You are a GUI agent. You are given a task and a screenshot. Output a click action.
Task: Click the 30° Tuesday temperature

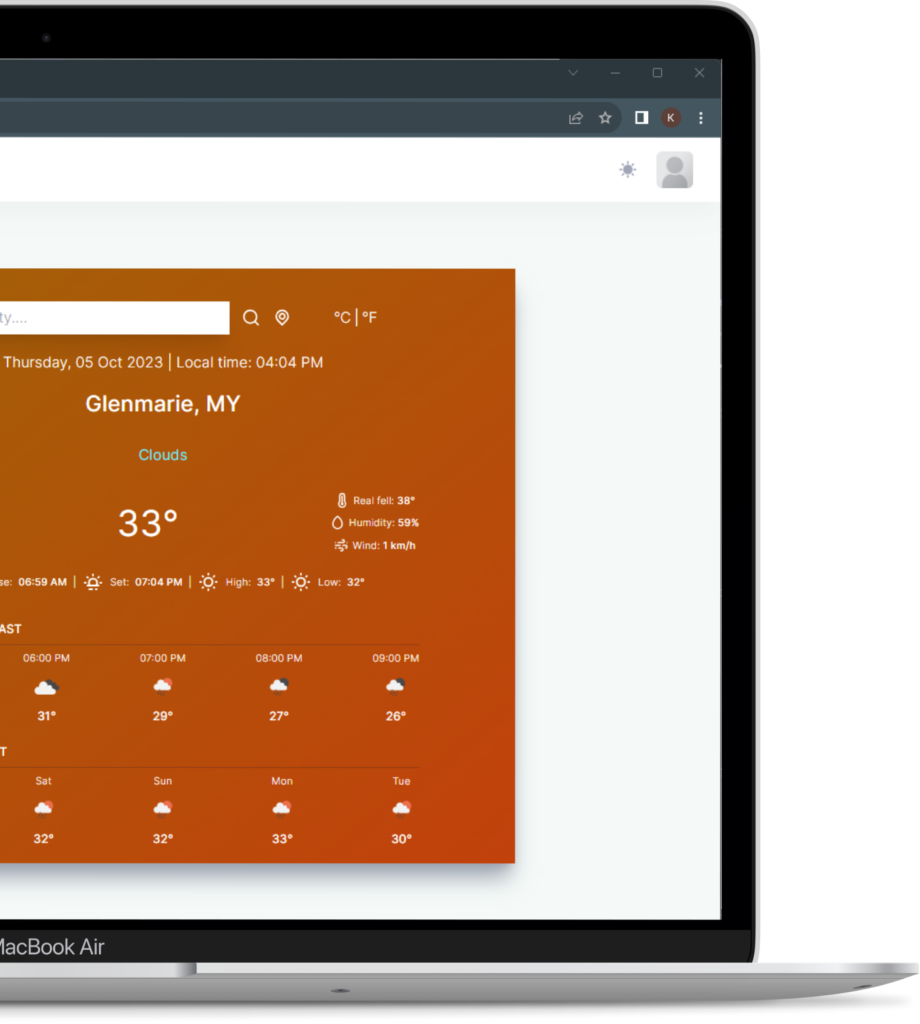click(402, 839)
